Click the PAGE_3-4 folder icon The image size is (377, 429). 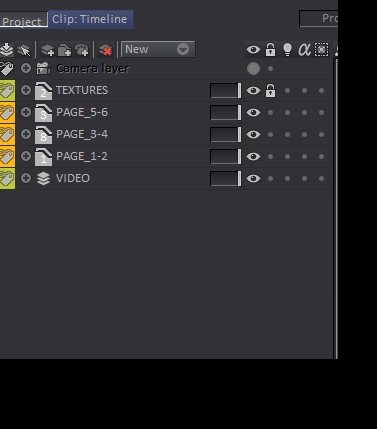[x=43, y=135]
